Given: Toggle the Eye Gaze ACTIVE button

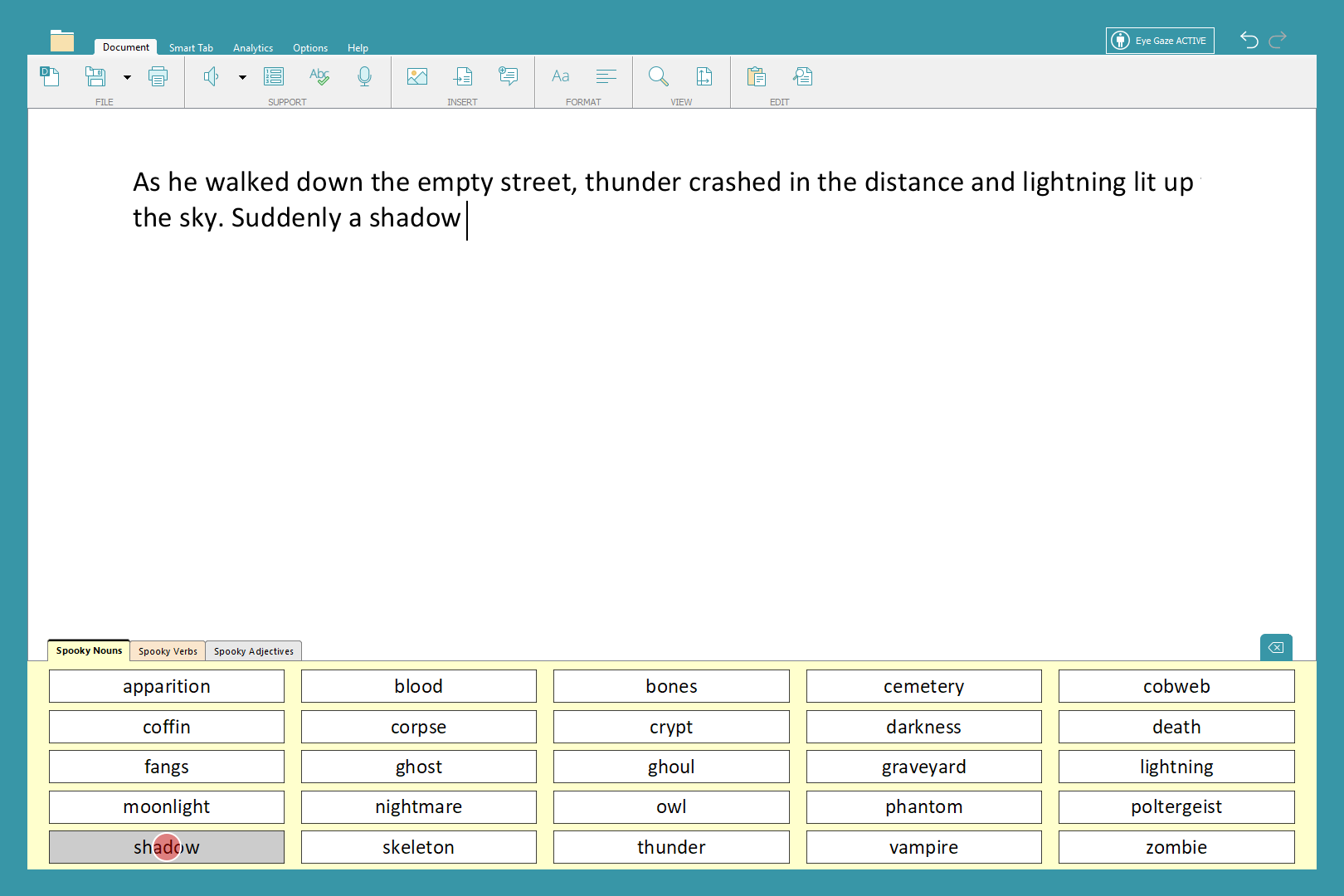Looking at the screenshot, I should pyautogui.click(x=1159, y=41).
